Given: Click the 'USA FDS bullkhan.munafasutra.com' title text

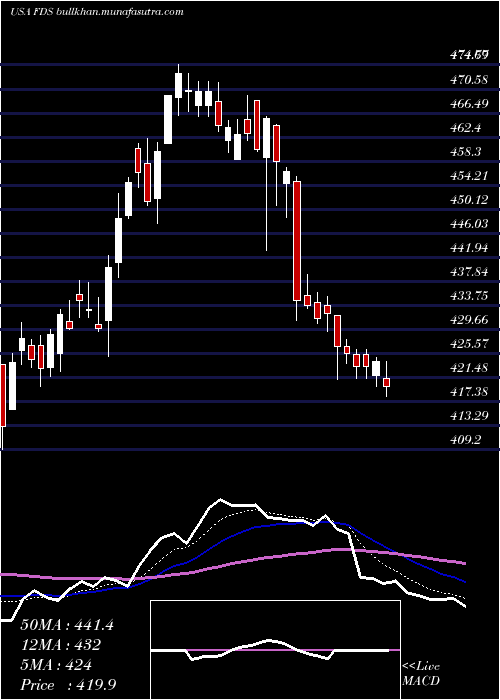Looking at the screenshot, I should [97, 12].
